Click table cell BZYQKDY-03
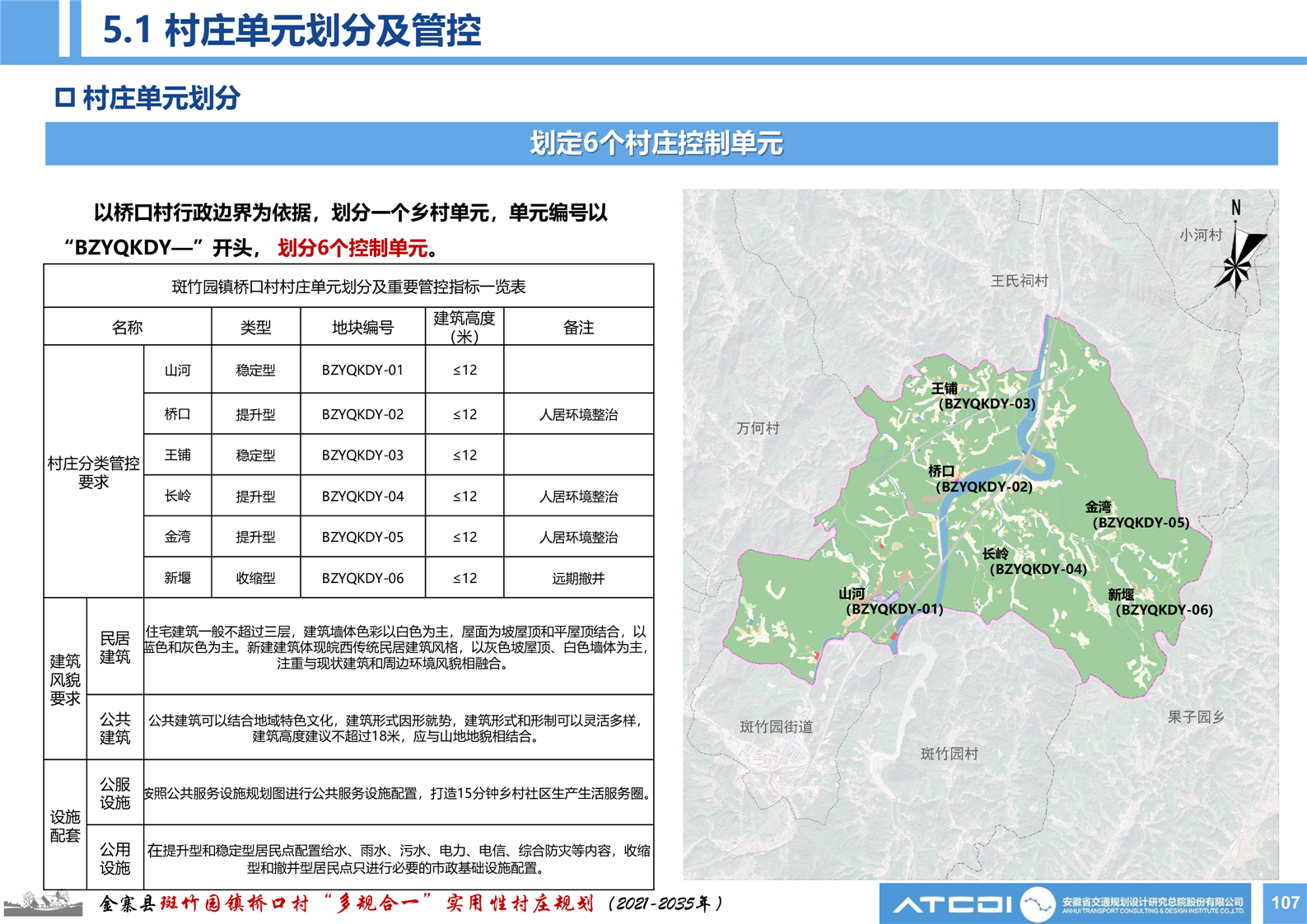 (x=363, y=455)
